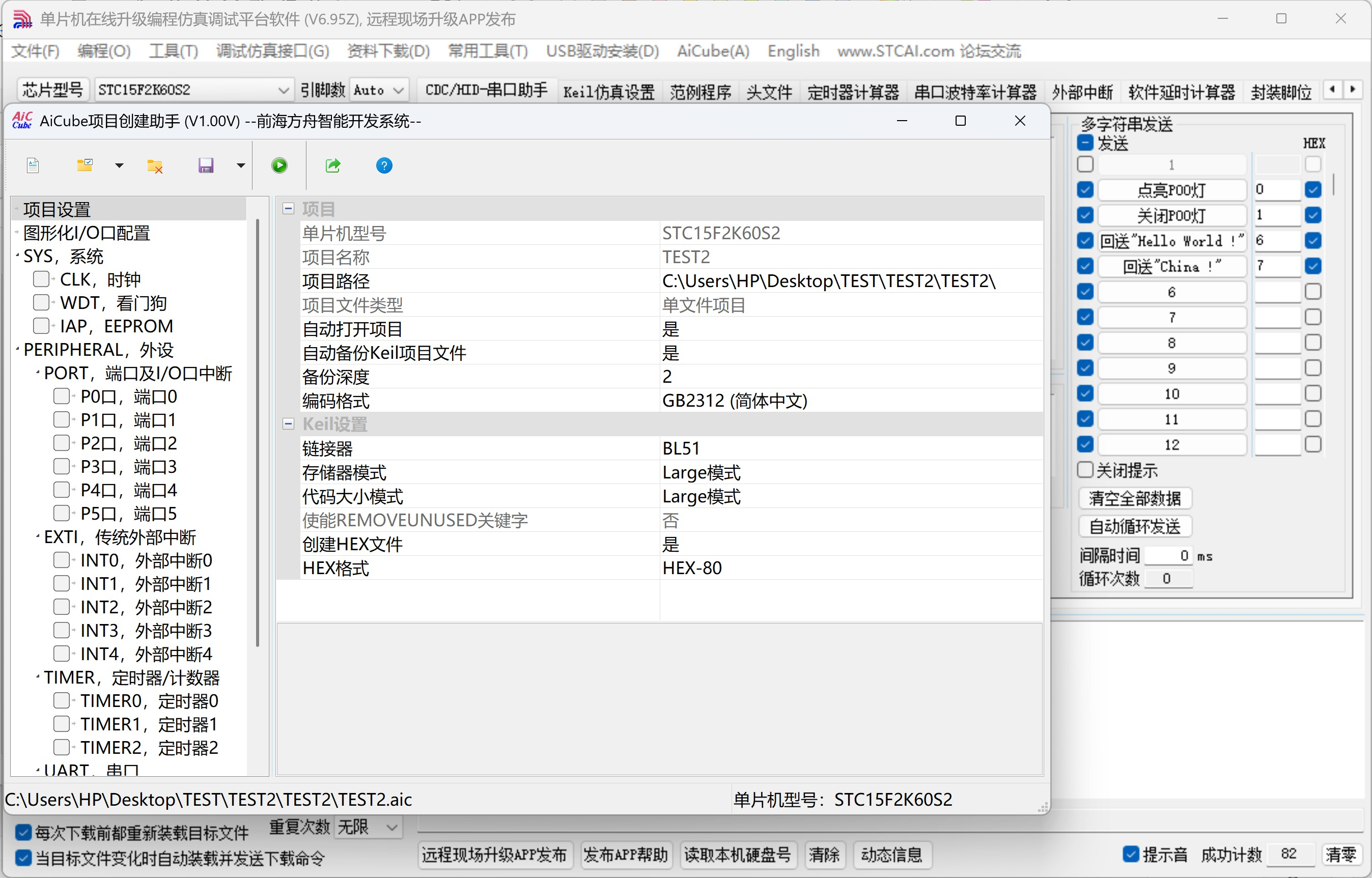1372x878 pixels.
Task: Open the chip model STC15F2K60S2 dropdown
Action: click(x=283, y=90)
